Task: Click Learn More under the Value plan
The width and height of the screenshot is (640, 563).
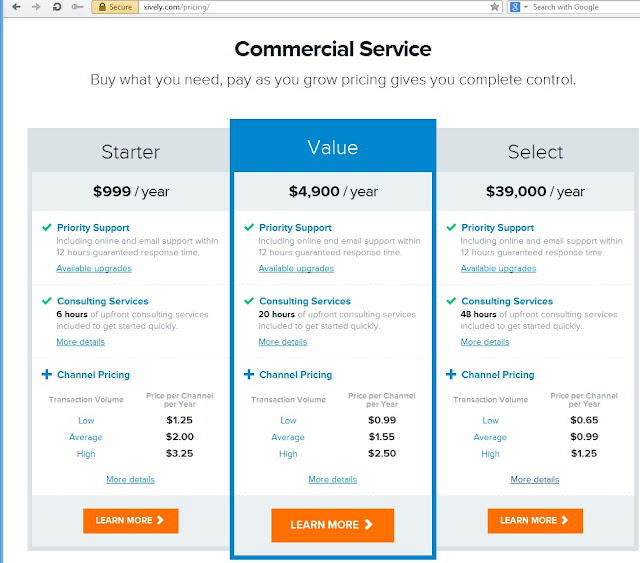Action: [332, 525]
